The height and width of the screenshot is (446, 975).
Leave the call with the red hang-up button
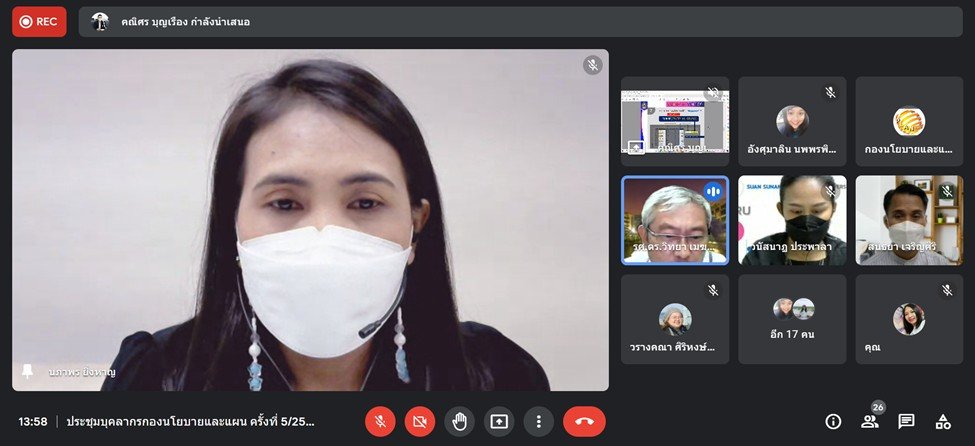click(584, 421)
